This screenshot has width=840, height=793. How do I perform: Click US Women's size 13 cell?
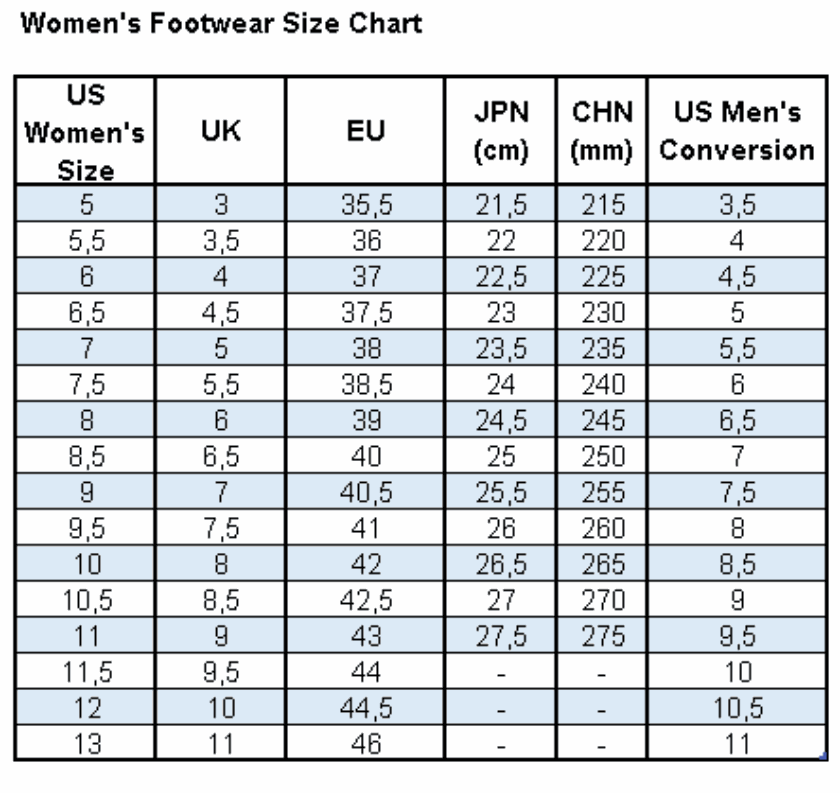pos(86,743)
